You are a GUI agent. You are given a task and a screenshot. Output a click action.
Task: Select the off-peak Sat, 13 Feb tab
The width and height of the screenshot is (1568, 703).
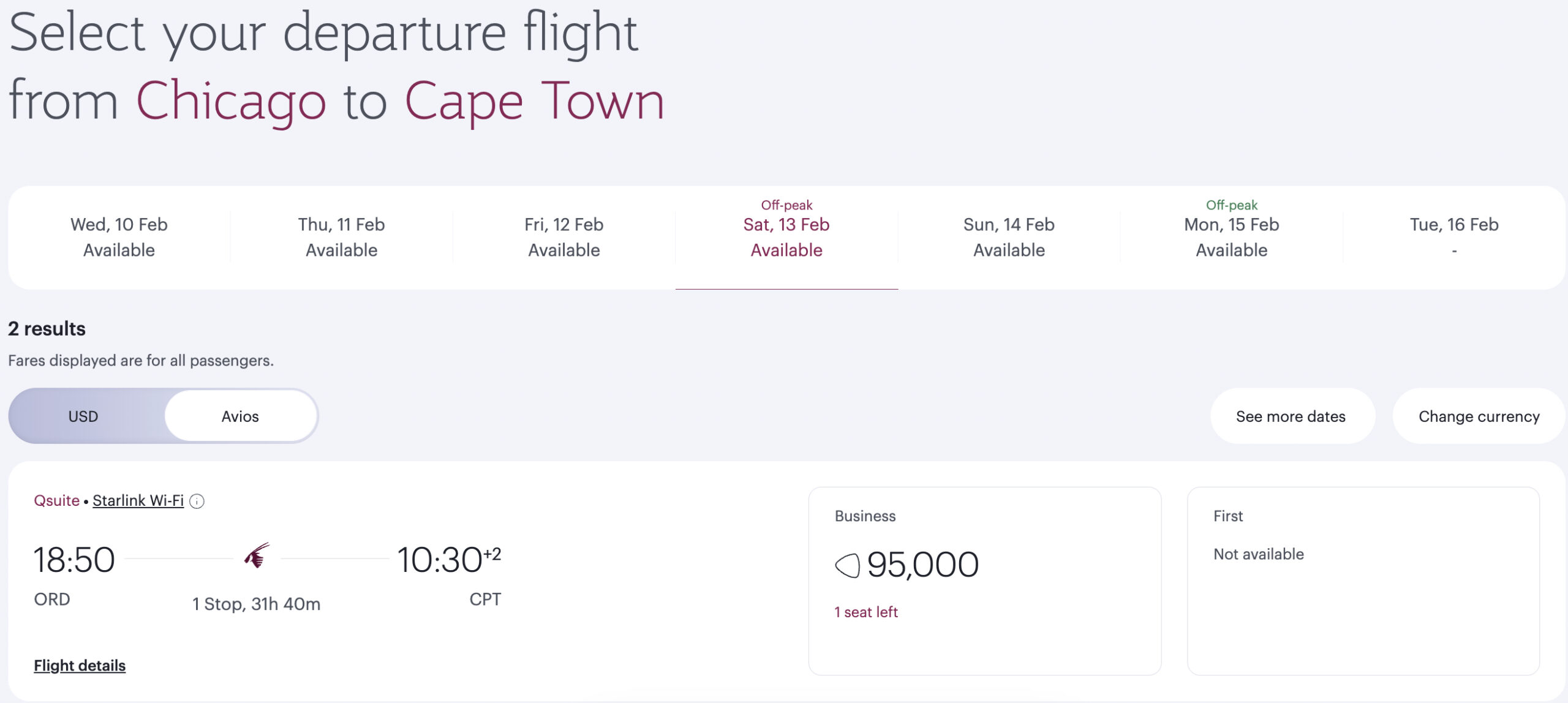[x=787, y=237]
